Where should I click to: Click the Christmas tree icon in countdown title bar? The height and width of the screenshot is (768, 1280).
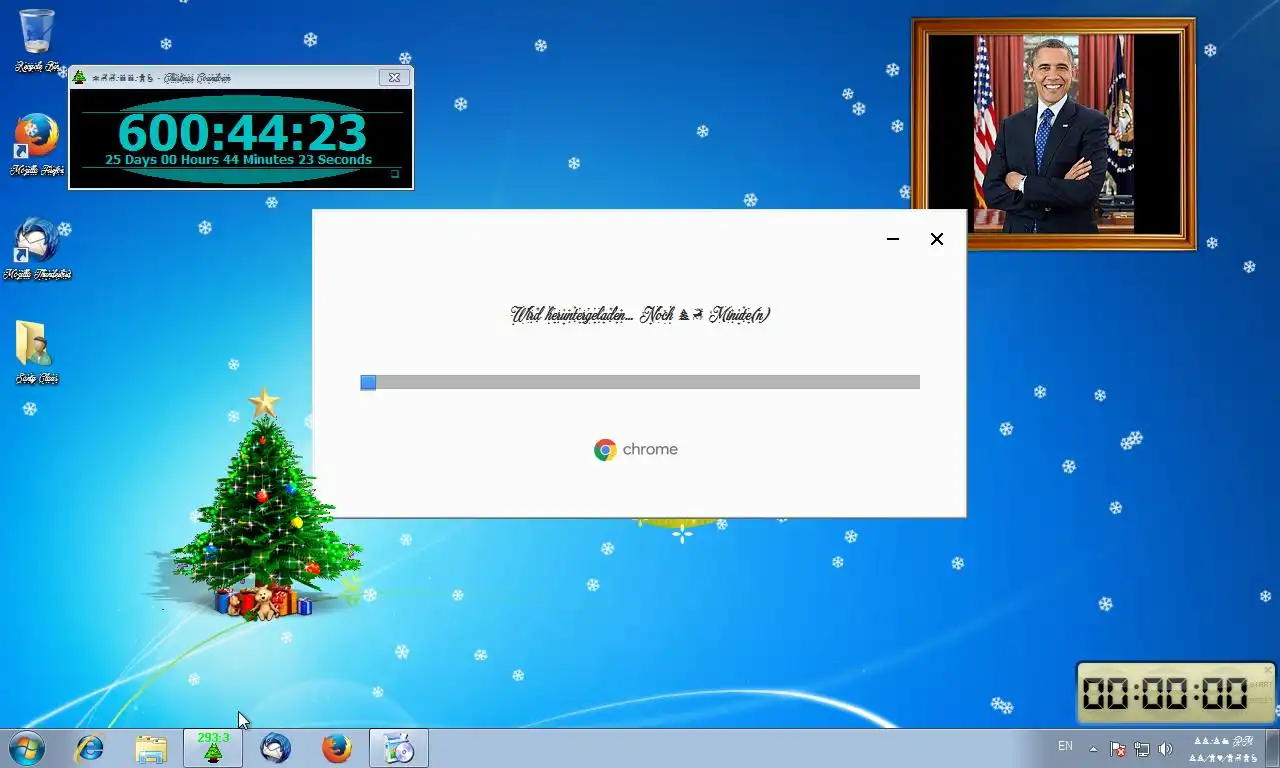79,77
